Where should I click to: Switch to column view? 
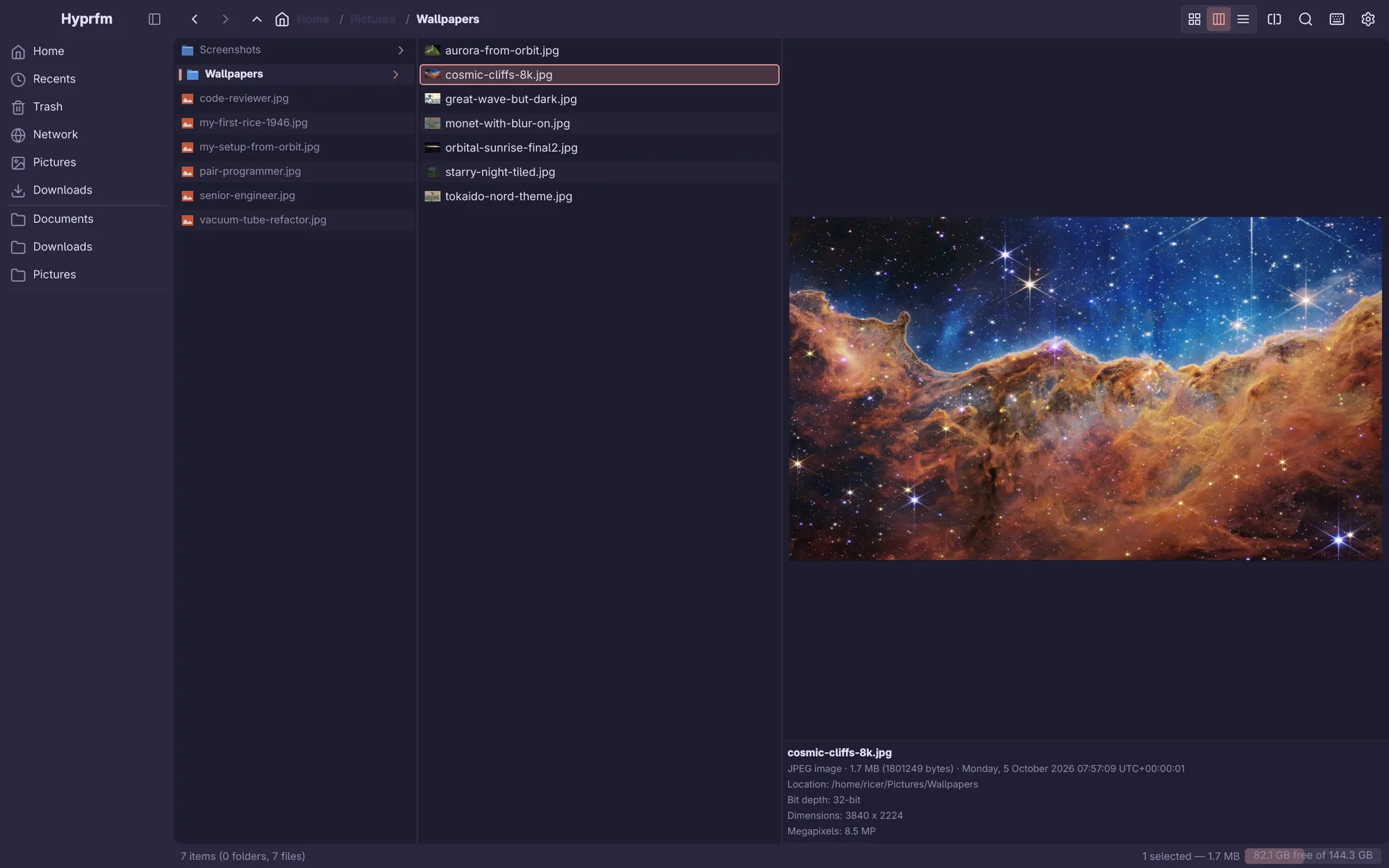[x=1219, y=19]
